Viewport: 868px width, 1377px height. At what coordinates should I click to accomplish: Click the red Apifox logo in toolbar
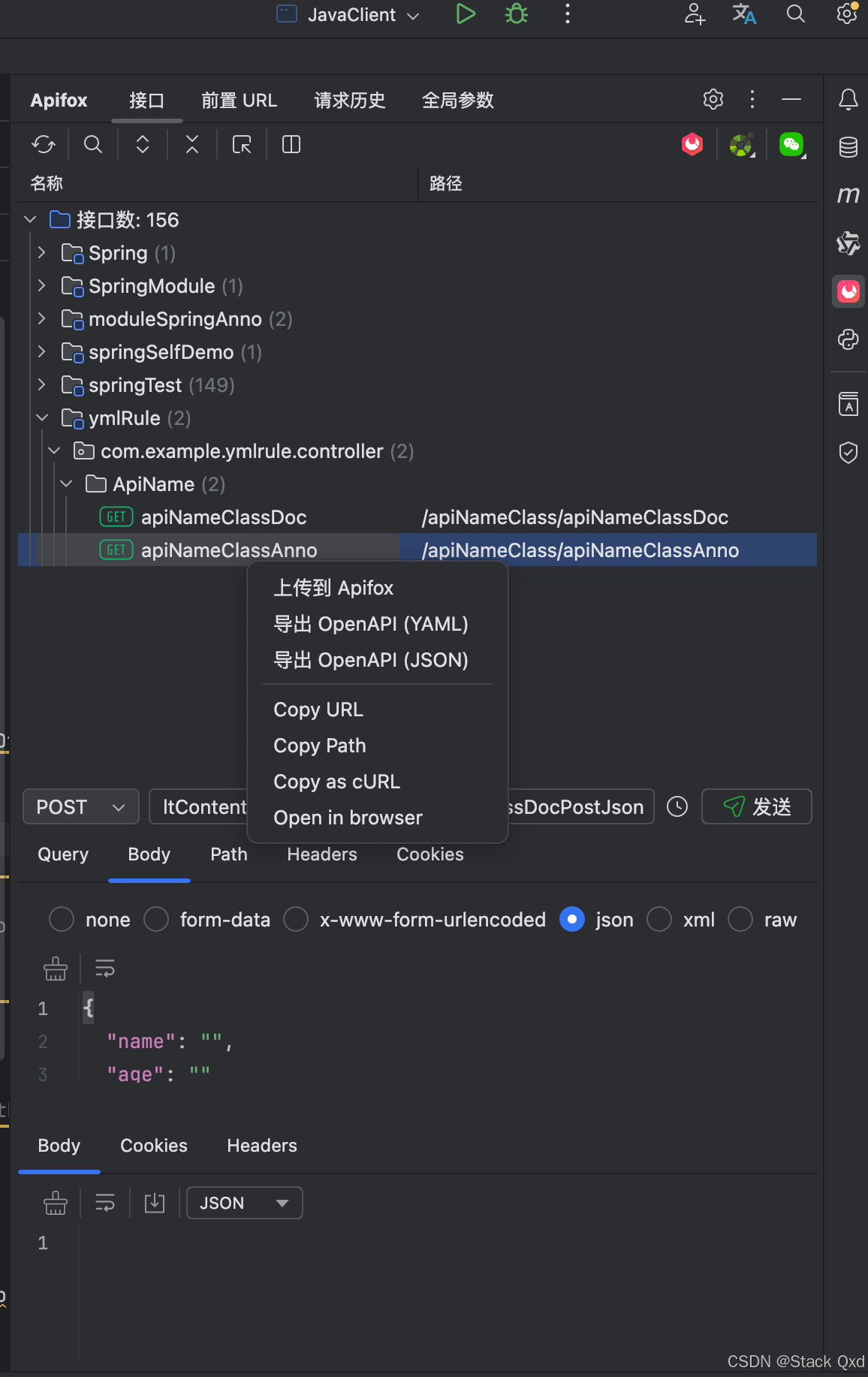point(692,144)
